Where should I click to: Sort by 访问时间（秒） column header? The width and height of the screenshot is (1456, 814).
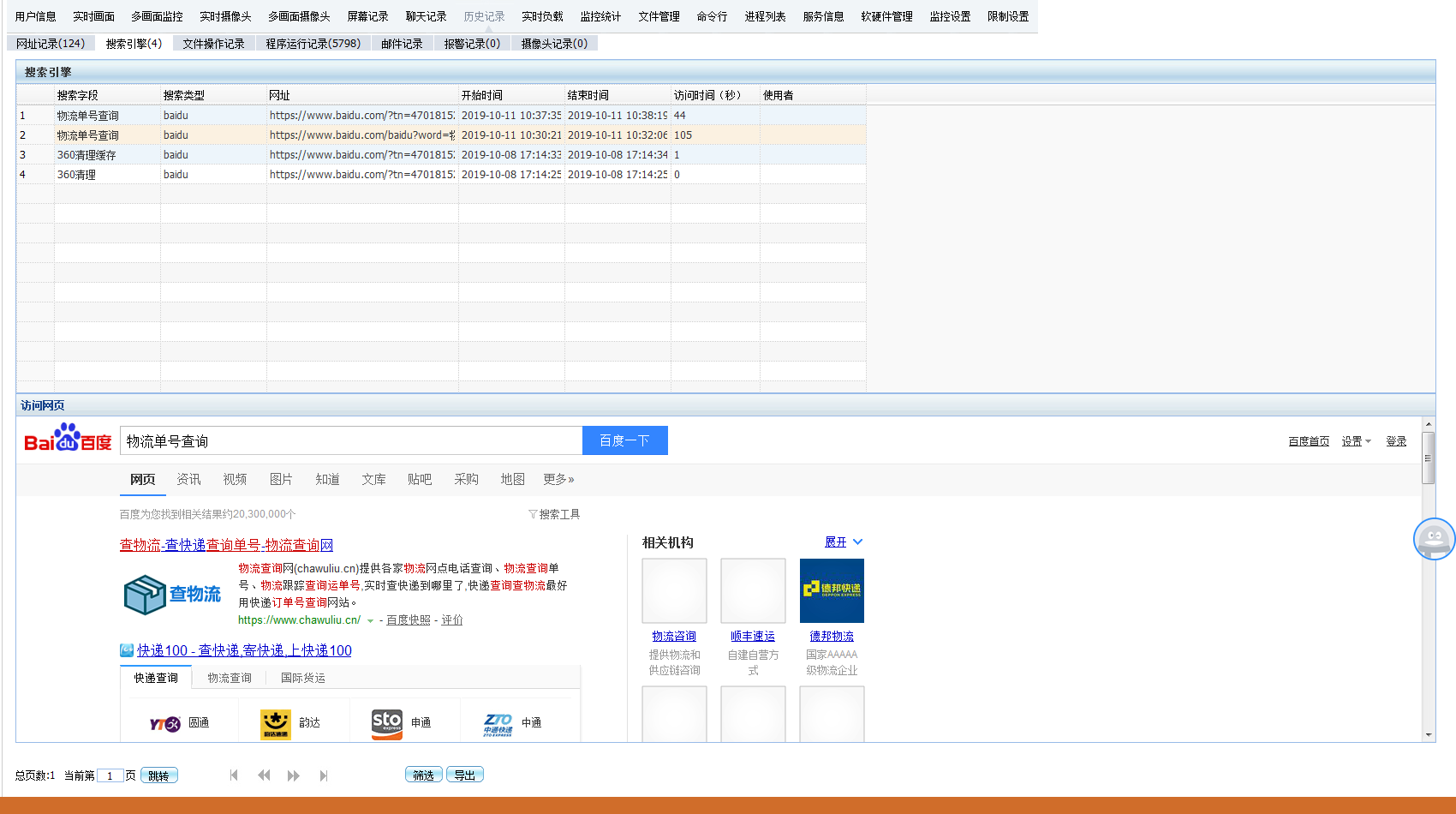click(715, 95)
